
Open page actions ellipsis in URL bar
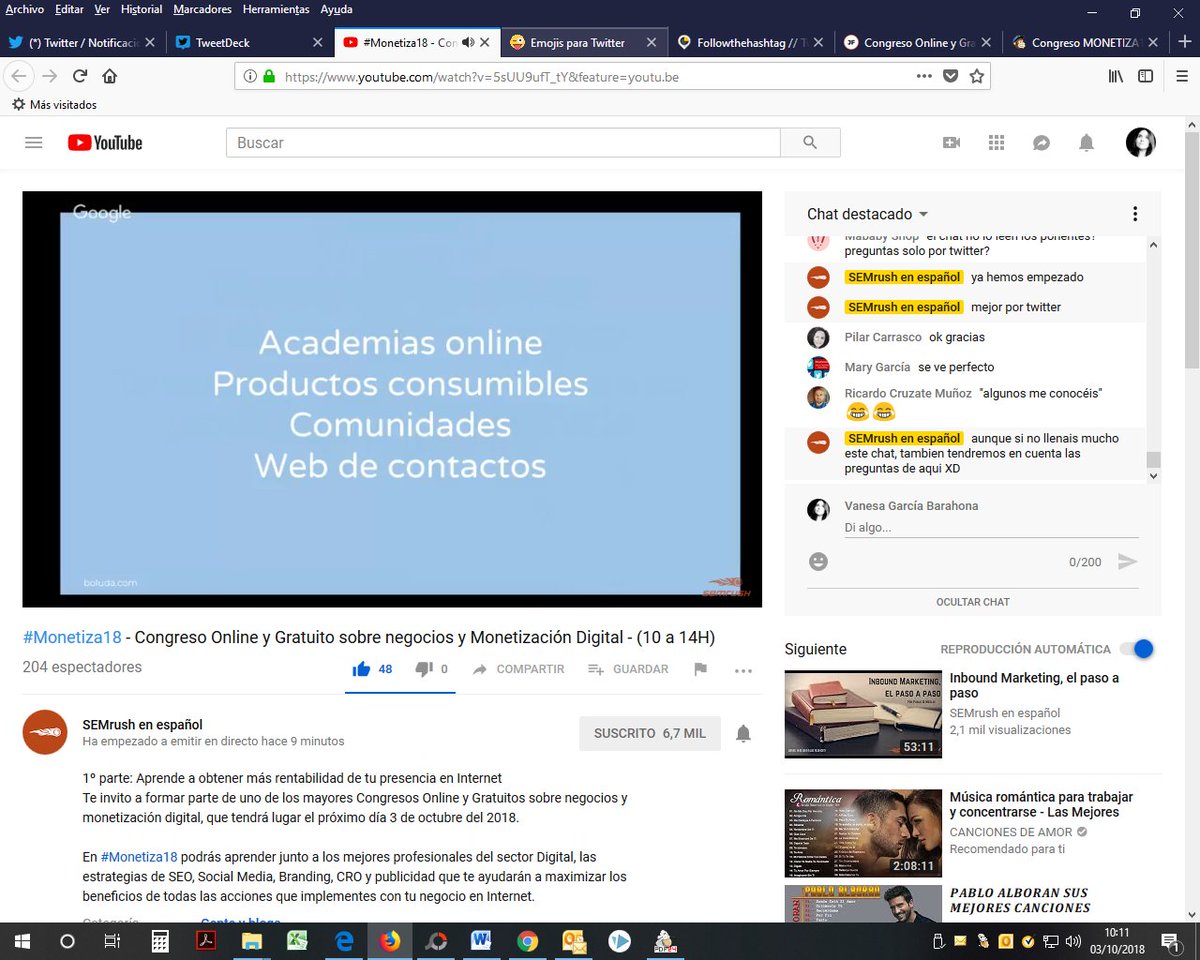(924, 76)
